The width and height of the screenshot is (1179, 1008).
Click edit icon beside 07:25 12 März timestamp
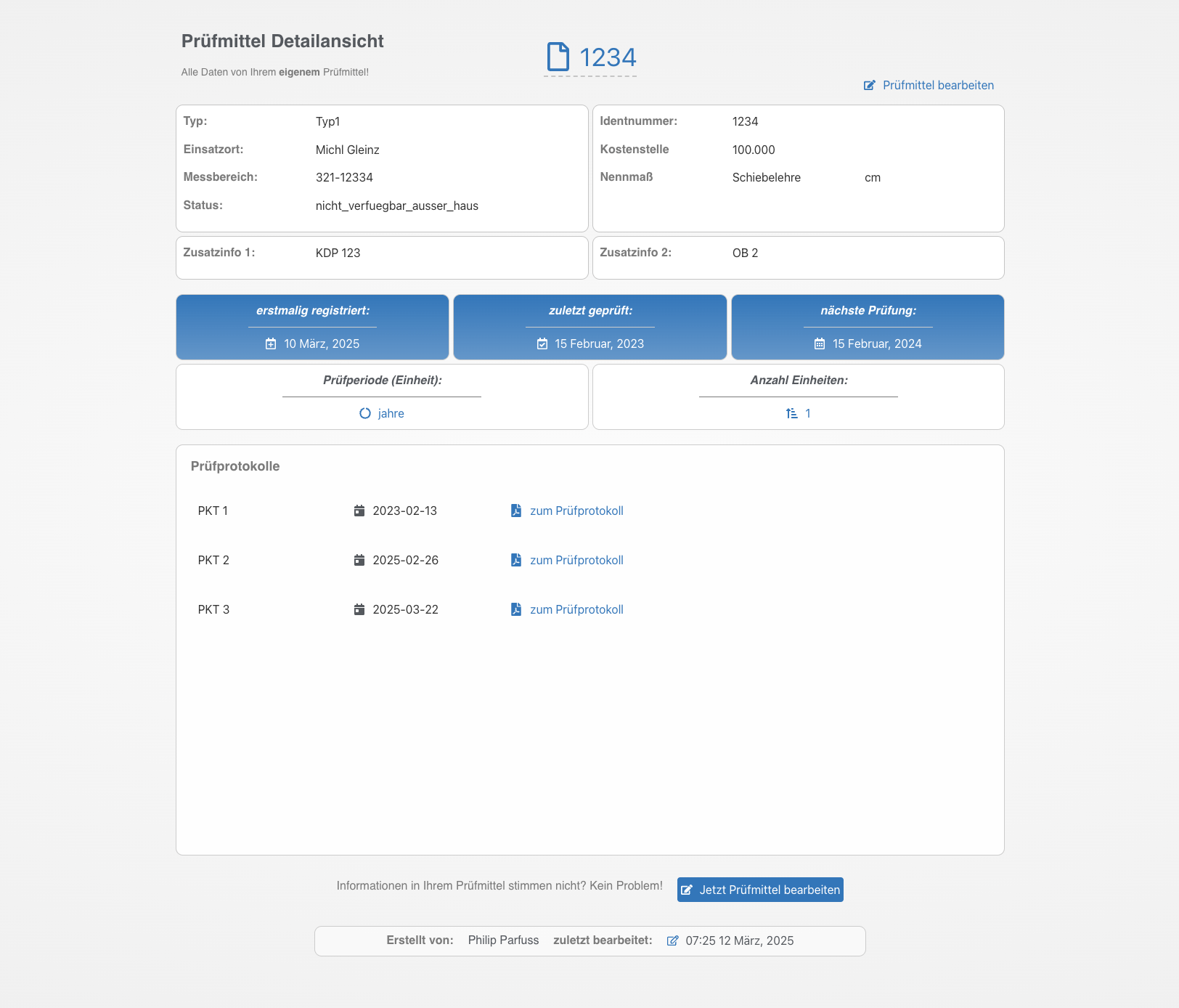(673, 940)
